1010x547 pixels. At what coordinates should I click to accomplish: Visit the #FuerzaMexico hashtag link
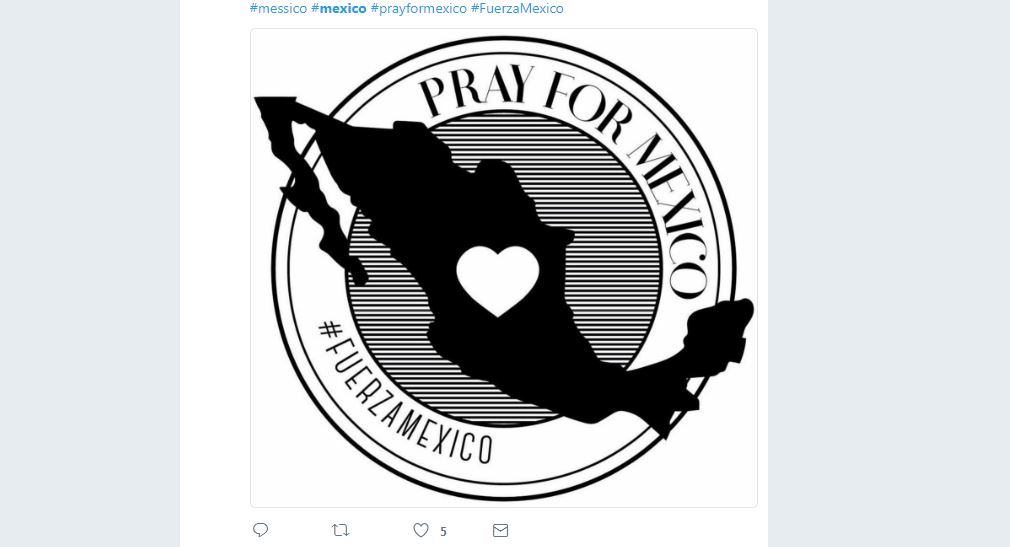(517, 8)
